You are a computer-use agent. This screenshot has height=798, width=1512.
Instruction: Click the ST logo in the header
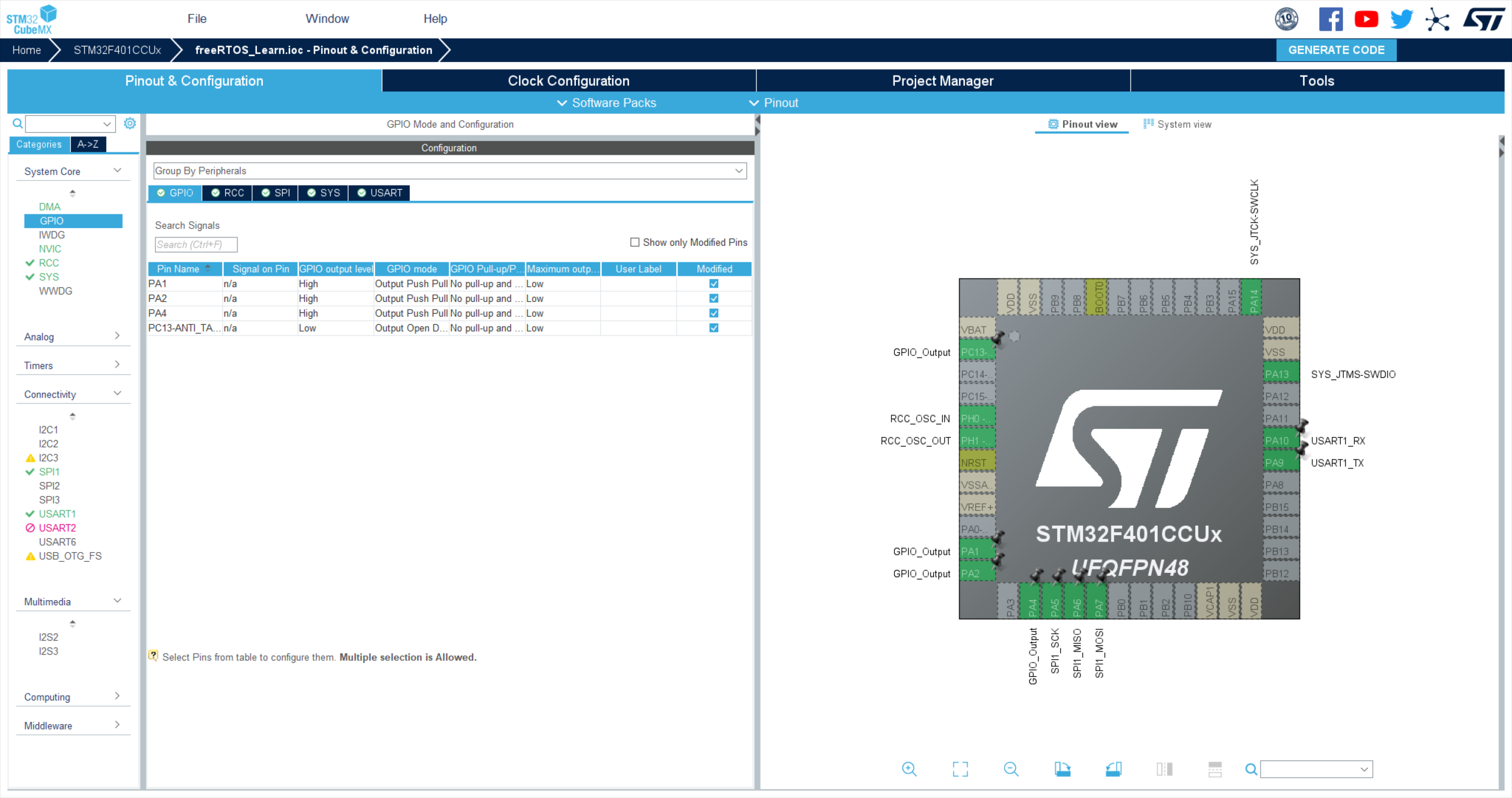point(1483,19)
